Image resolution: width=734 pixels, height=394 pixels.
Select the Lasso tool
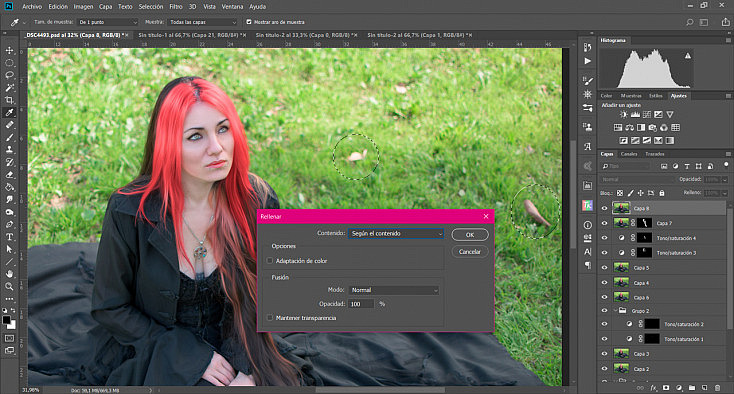pyautogui.click(x=9, y=75)
